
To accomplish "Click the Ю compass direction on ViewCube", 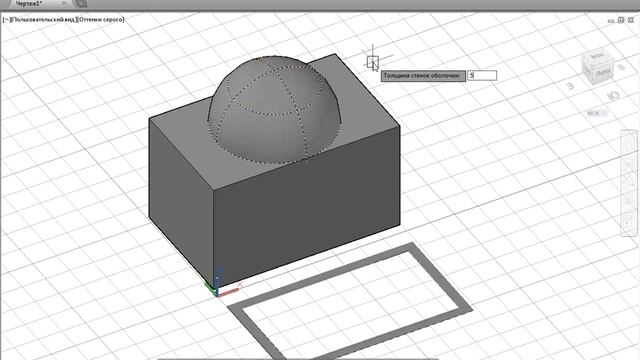I will click(x=612, y=96).
